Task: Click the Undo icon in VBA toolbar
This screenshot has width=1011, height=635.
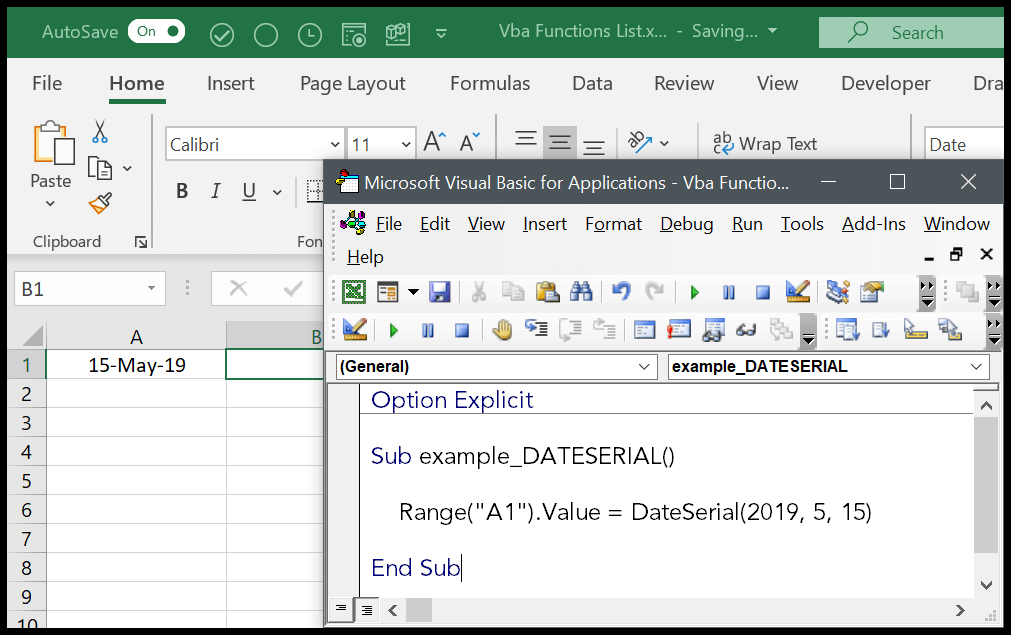Action: 621,292
